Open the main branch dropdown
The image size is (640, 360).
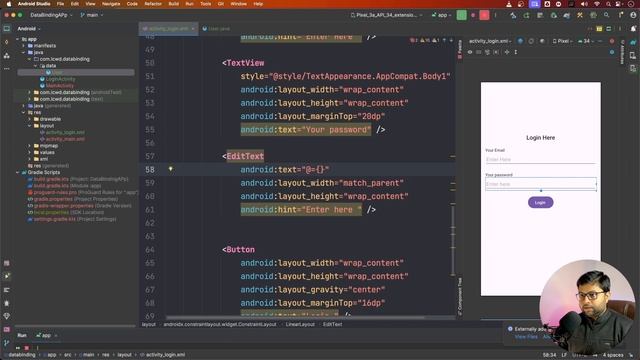pos(92,15)
